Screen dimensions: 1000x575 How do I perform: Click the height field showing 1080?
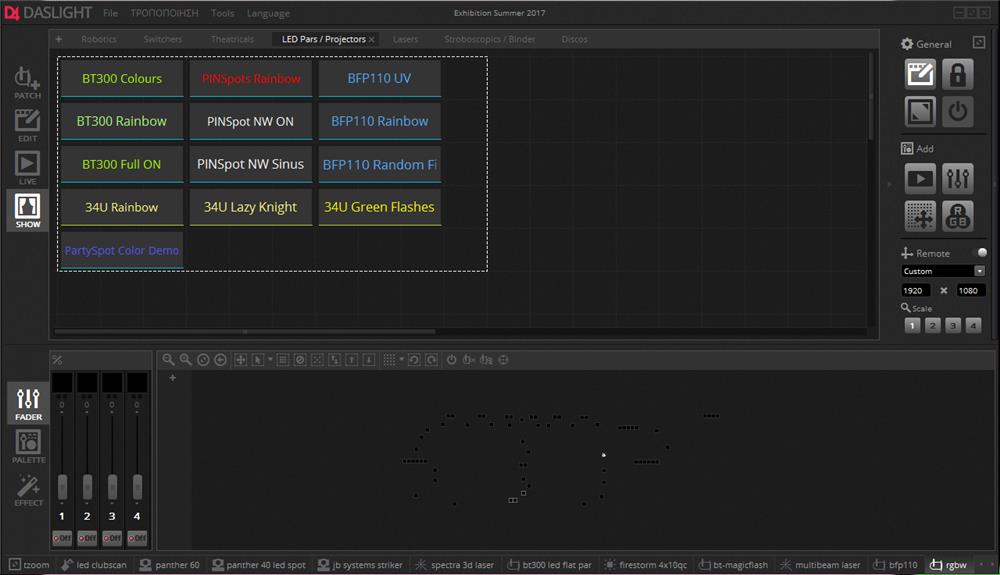coord(971,290)
